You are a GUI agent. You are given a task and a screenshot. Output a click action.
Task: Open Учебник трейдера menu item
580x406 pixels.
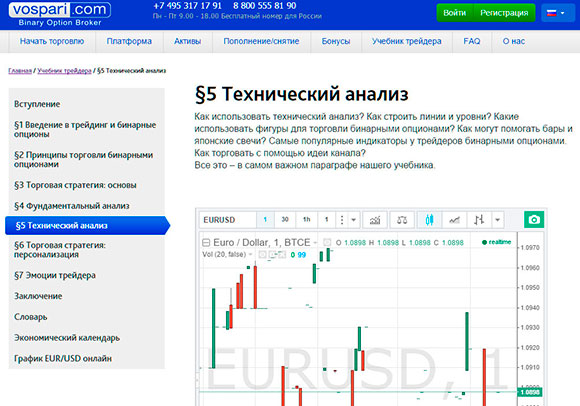(x=407, y=41)
